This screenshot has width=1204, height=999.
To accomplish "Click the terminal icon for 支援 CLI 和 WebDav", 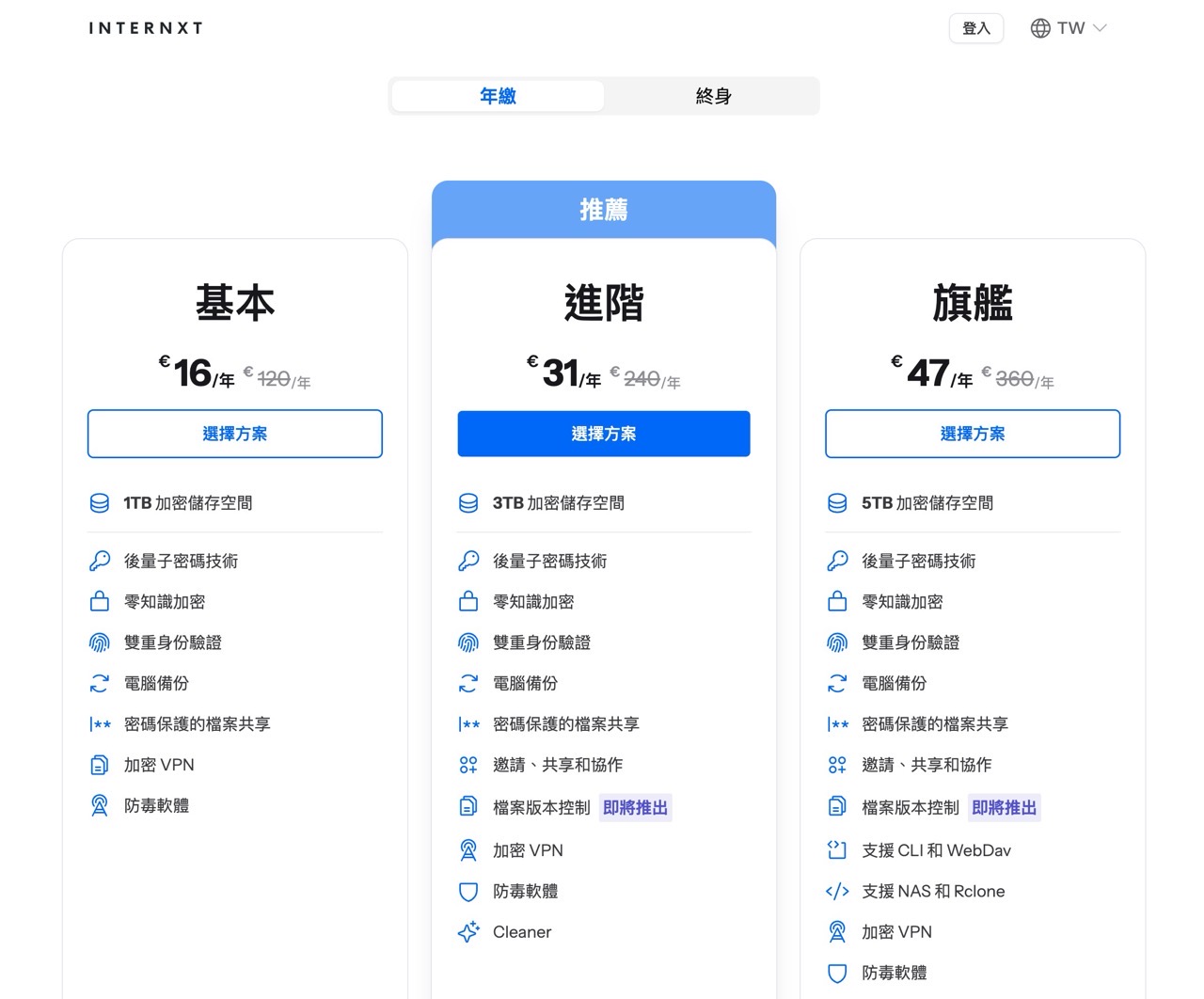I will pos(837,849).
